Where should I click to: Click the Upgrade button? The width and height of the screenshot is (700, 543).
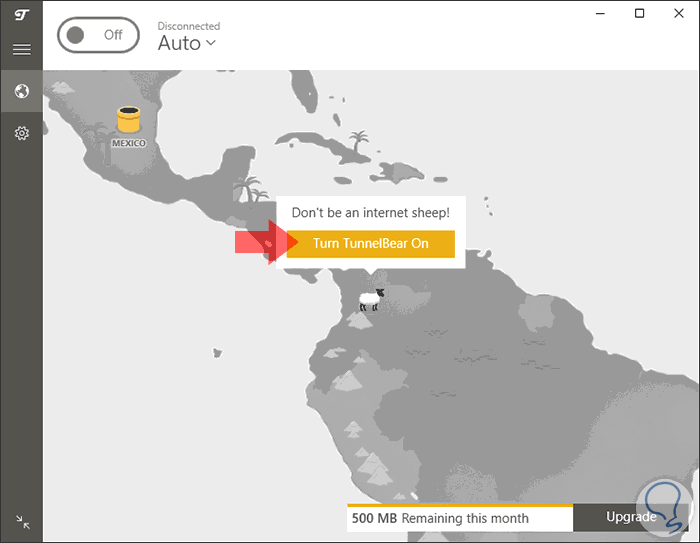click(631, 517)
